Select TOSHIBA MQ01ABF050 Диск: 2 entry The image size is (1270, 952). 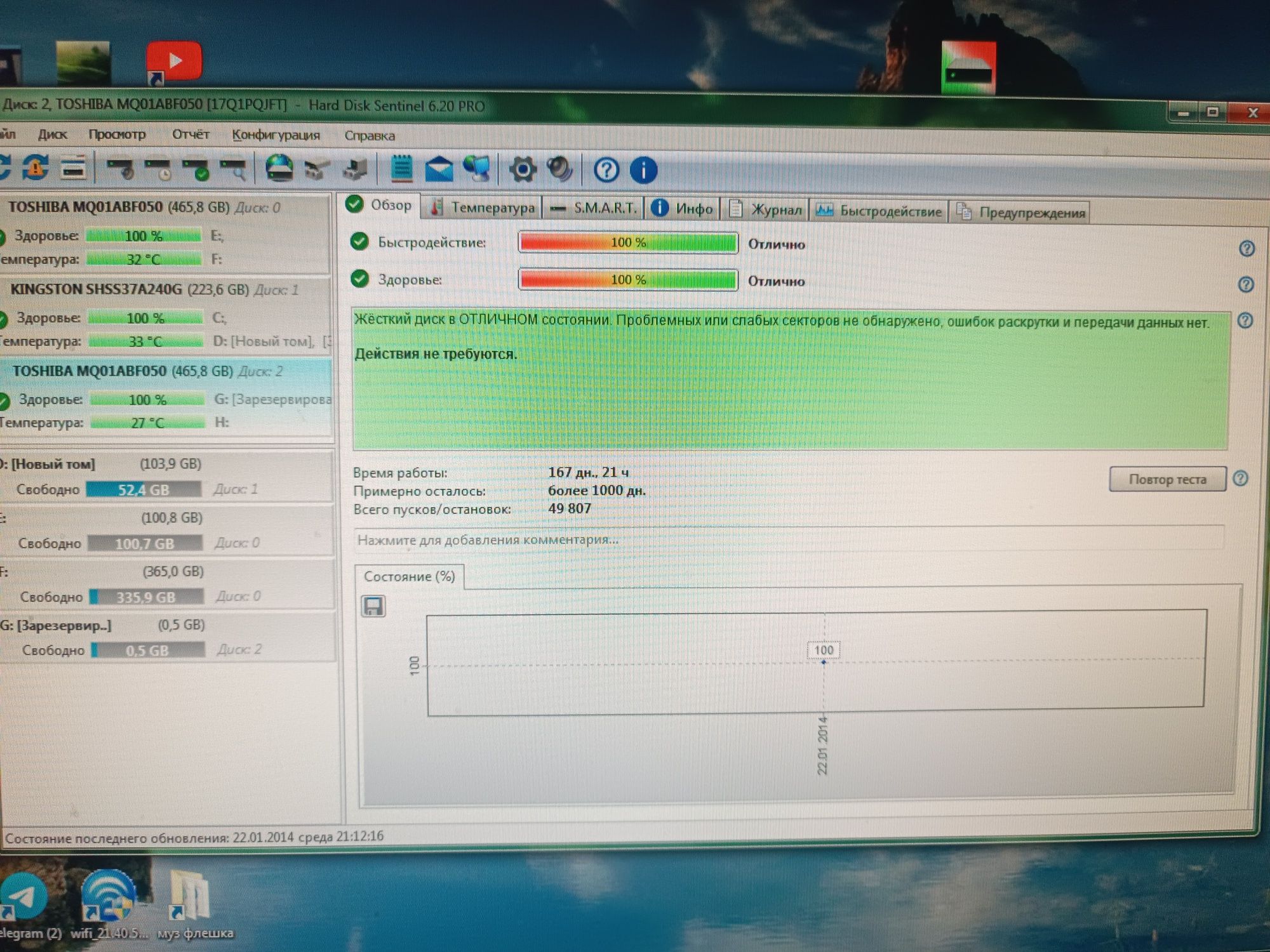pyautogui.click(x=166, y=397)
